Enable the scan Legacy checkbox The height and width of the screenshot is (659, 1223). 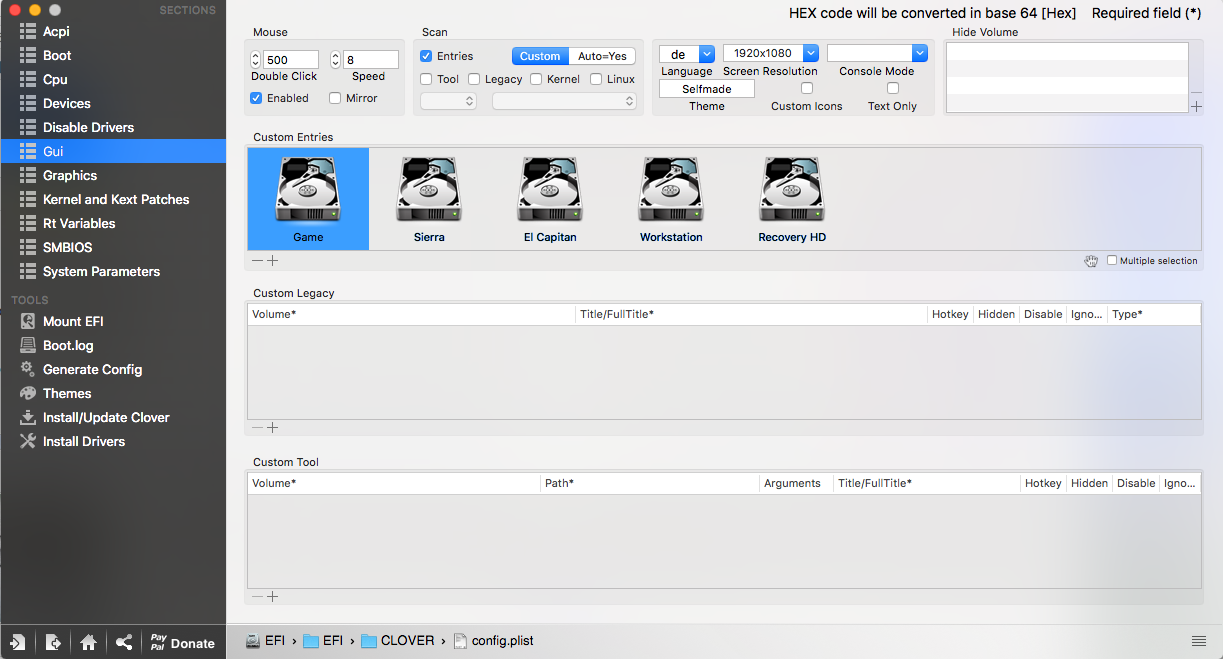[474, 79]
